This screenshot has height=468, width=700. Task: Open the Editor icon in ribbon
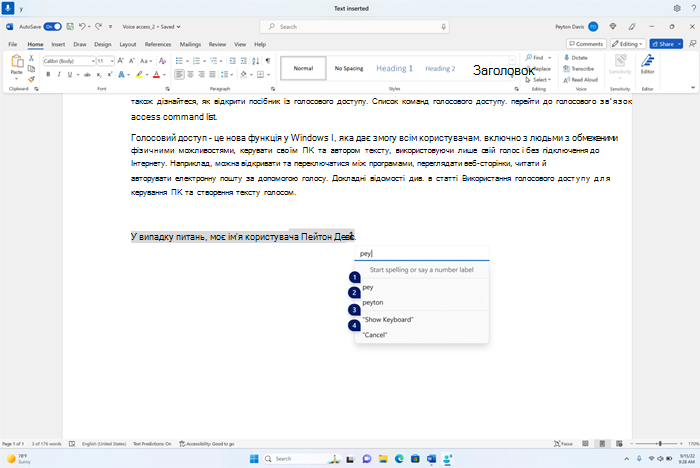coord(647,64)
